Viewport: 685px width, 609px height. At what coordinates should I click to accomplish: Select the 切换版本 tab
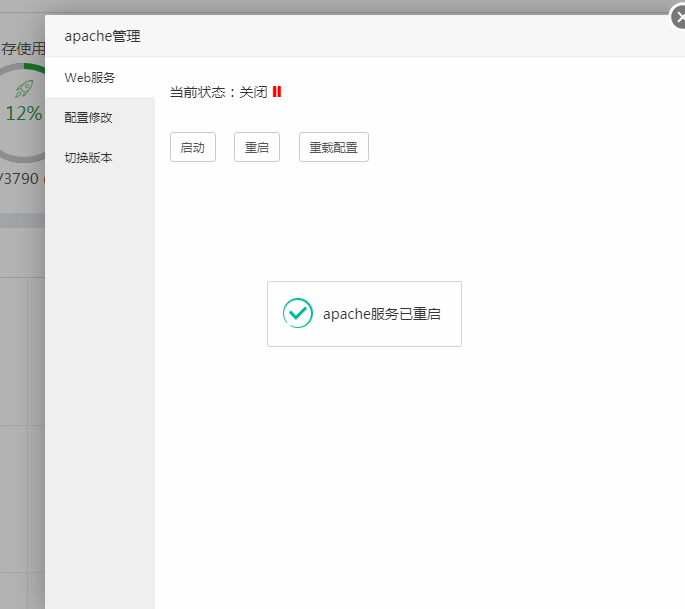[x=100, y=157]
